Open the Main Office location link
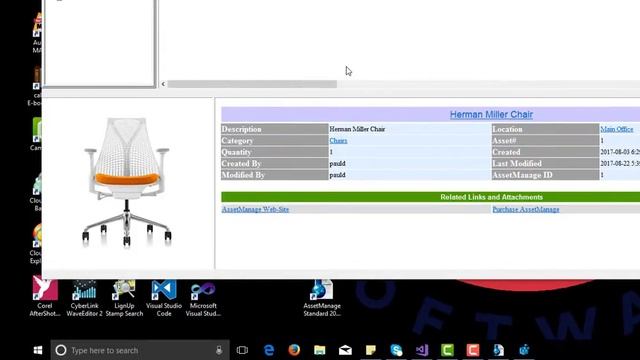 [x=617, y=129]
